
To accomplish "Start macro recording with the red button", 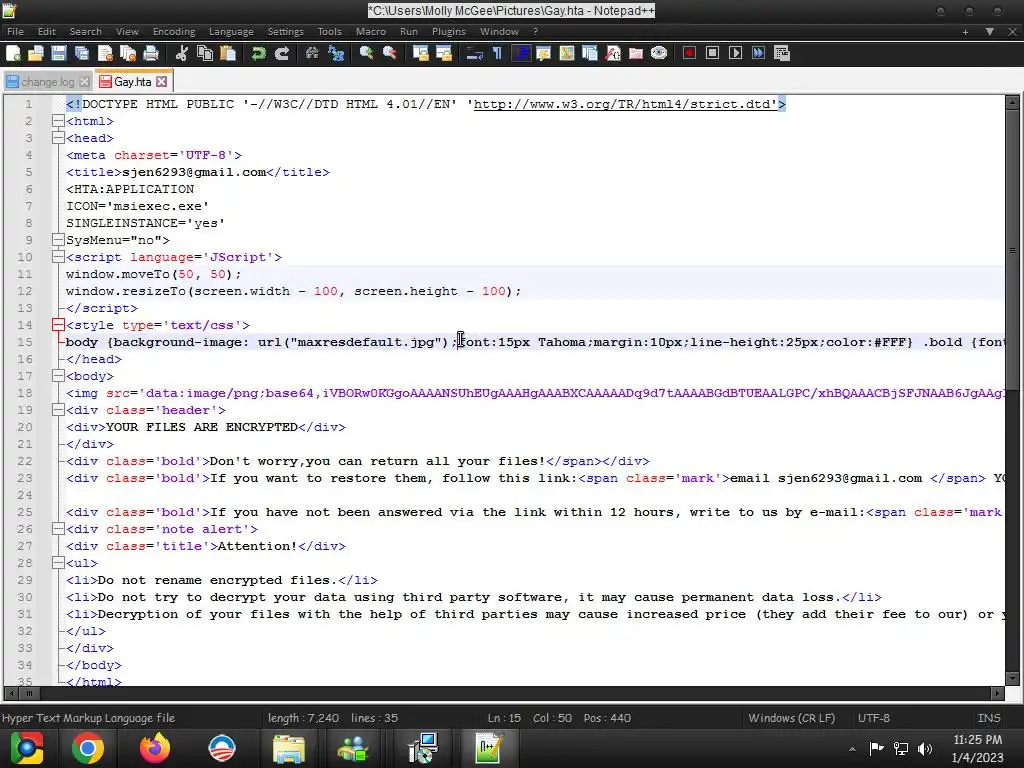I will [x=689, y=54].
